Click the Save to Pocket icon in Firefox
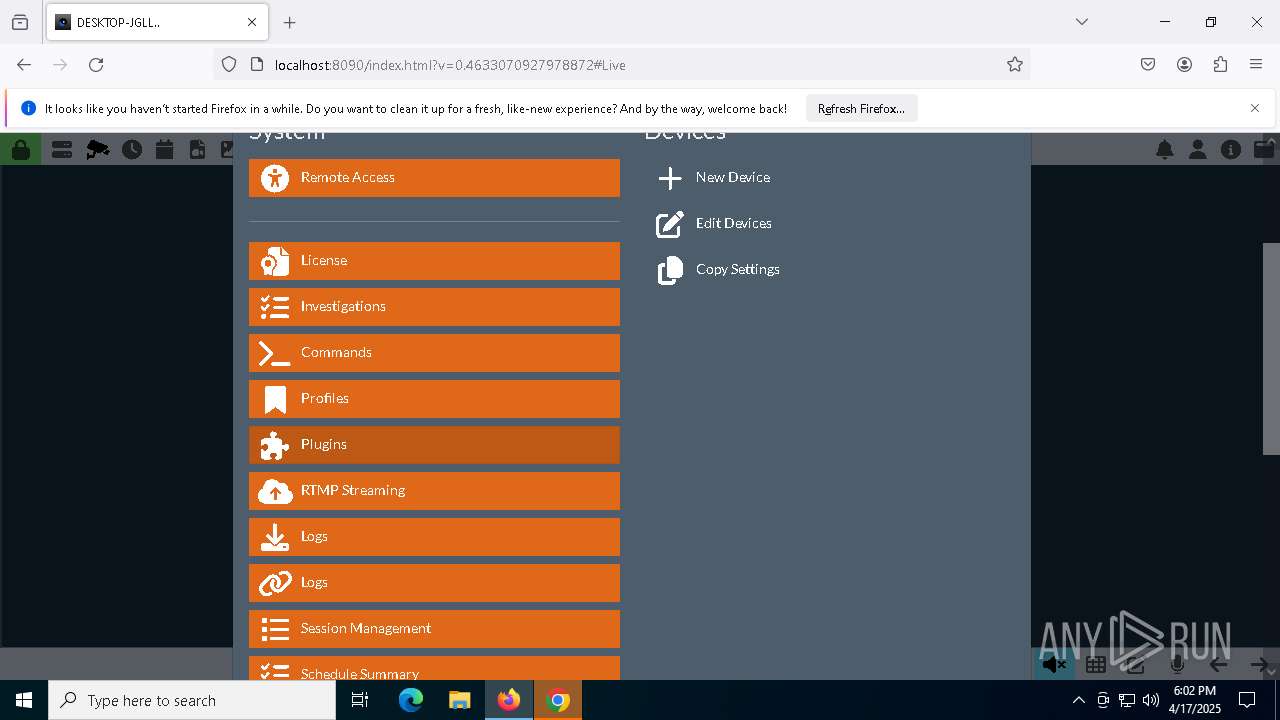Image resolution: width=1280 pixels, height=720 pixels. coord(1148,65)
